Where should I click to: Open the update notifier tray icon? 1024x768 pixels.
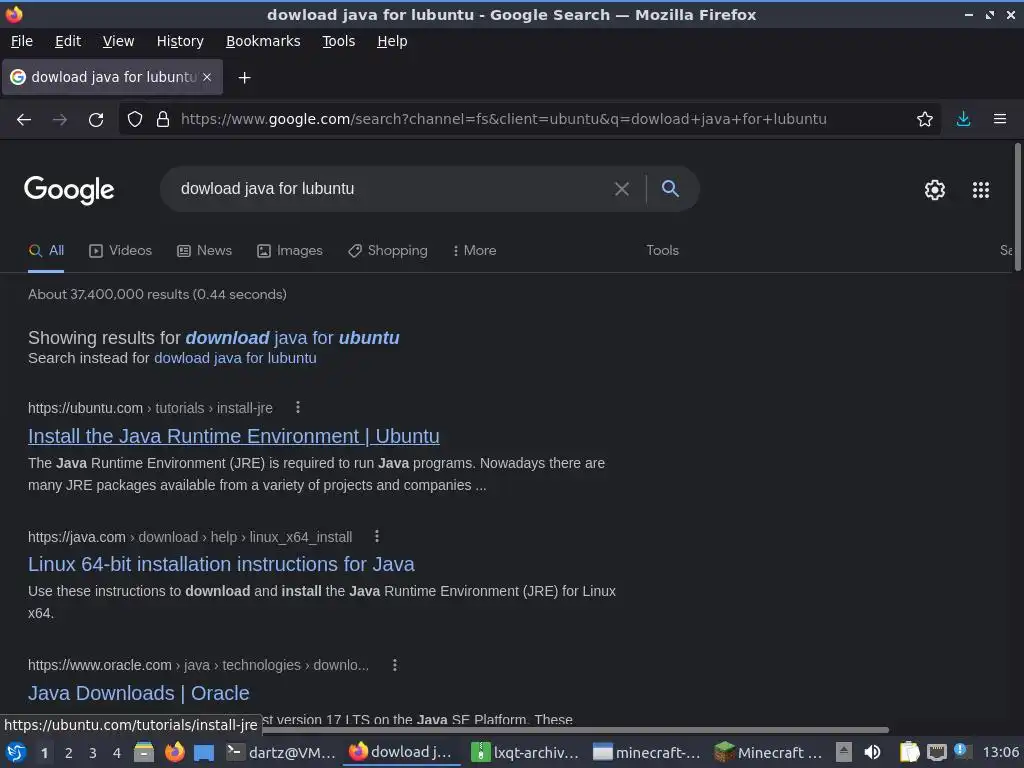coord(962,751)
